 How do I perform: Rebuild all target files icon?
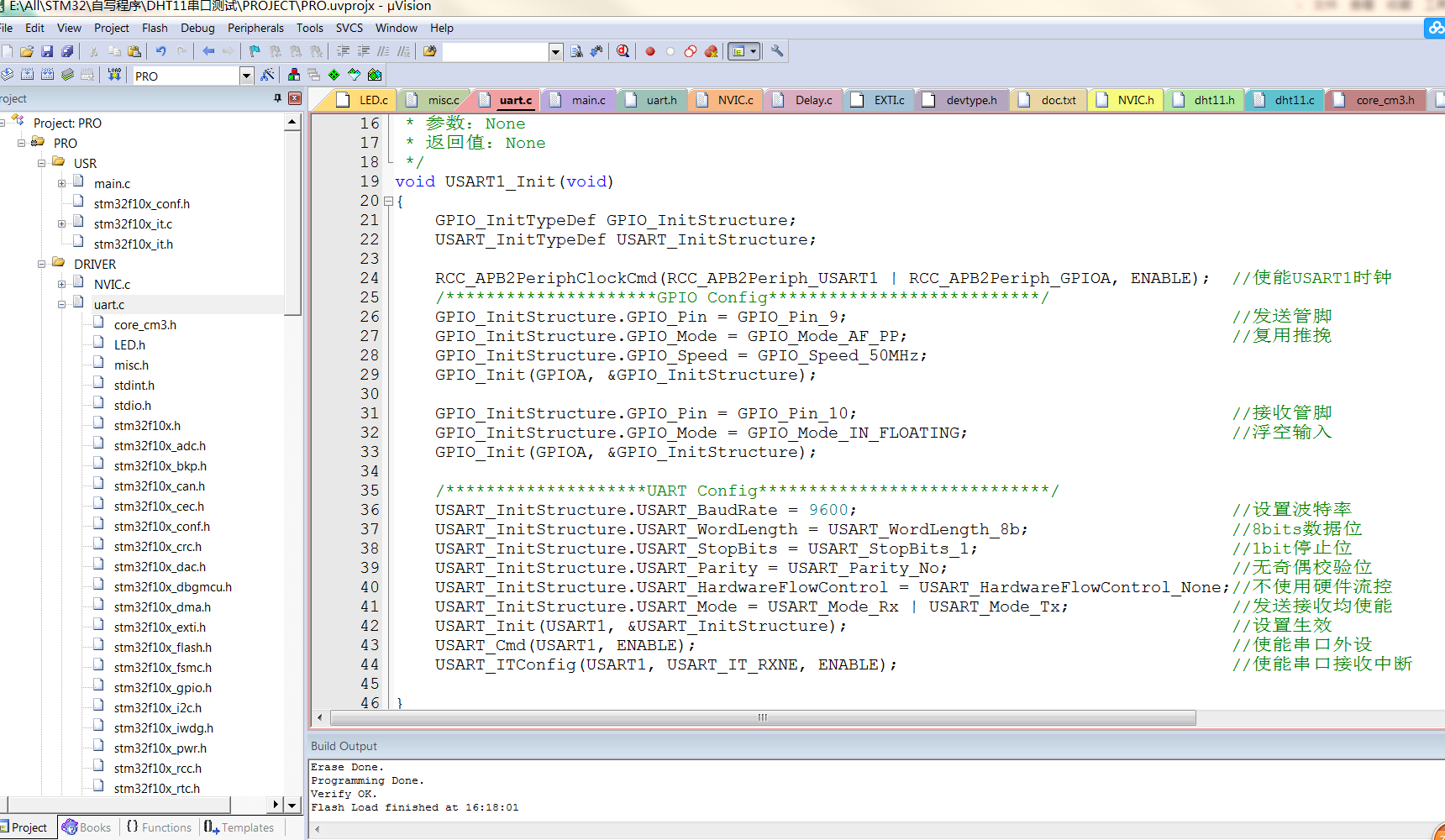(x=47, y=75)
